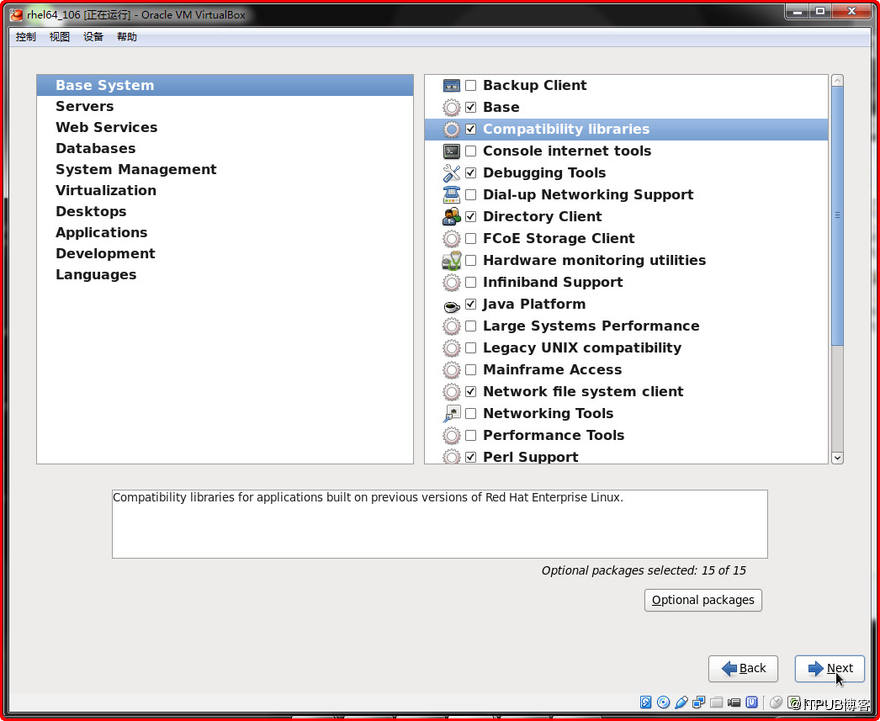
Task: Select the Desktops category
Action: [x=225, y=212]
